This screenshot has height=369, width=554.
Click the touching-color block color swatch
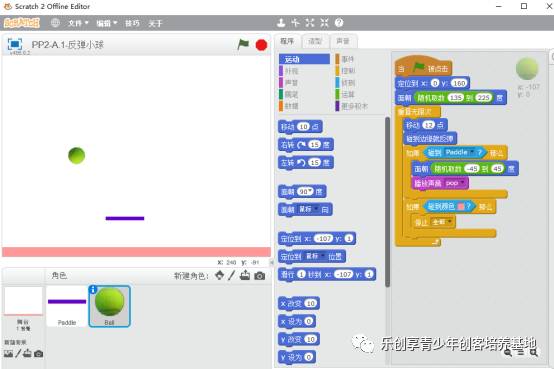click(461, 206)
